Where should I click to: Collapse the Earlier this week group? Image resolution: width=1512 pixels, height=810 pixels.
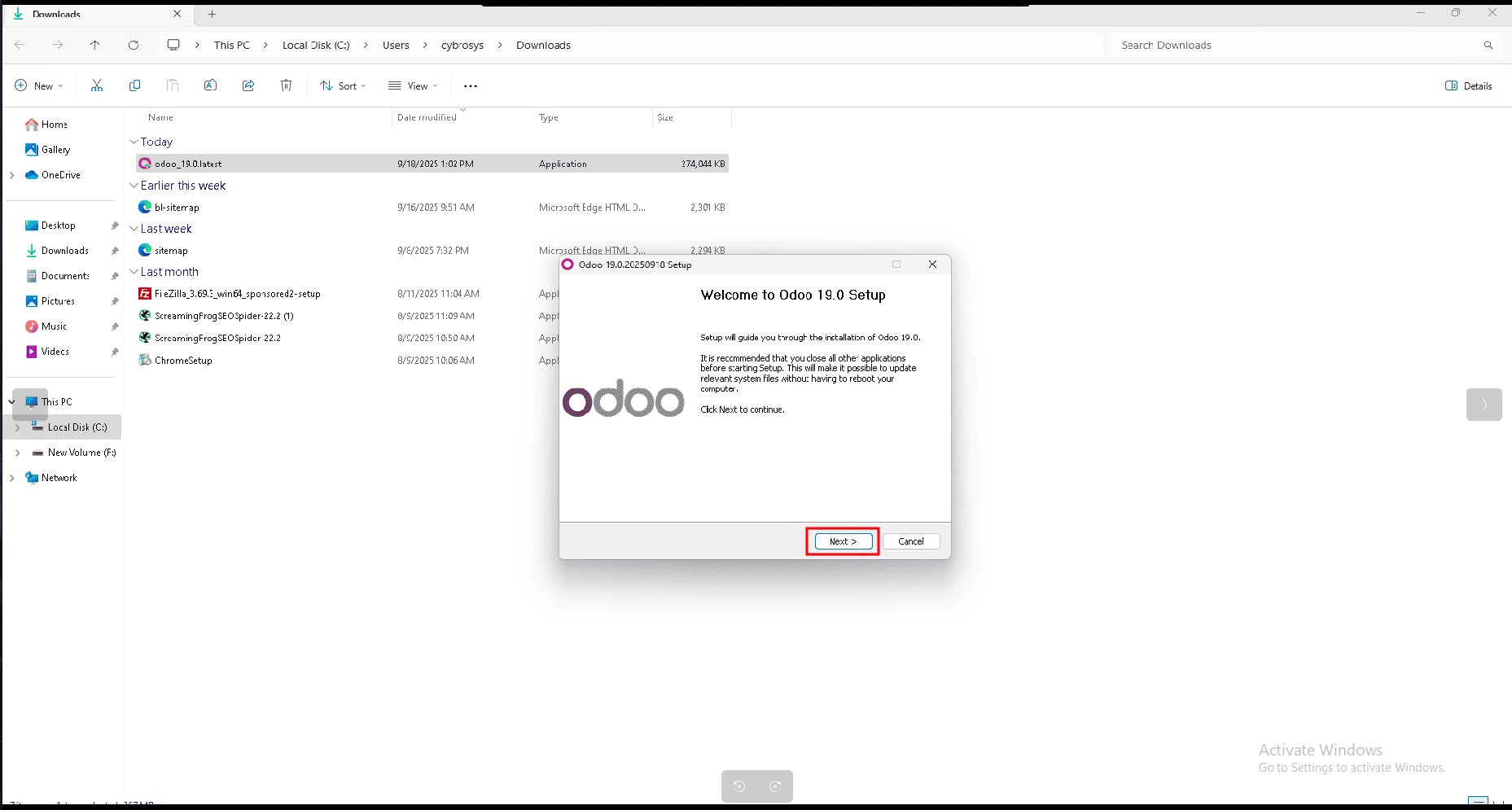click(x=134, y=186)
